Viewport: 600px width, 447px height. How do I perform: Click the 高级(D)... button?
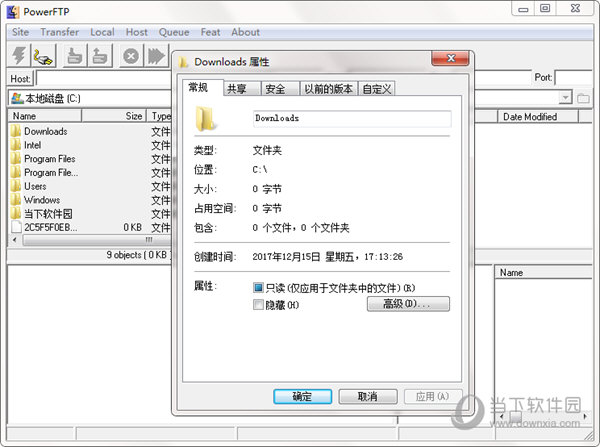click(x=408, y=304)
